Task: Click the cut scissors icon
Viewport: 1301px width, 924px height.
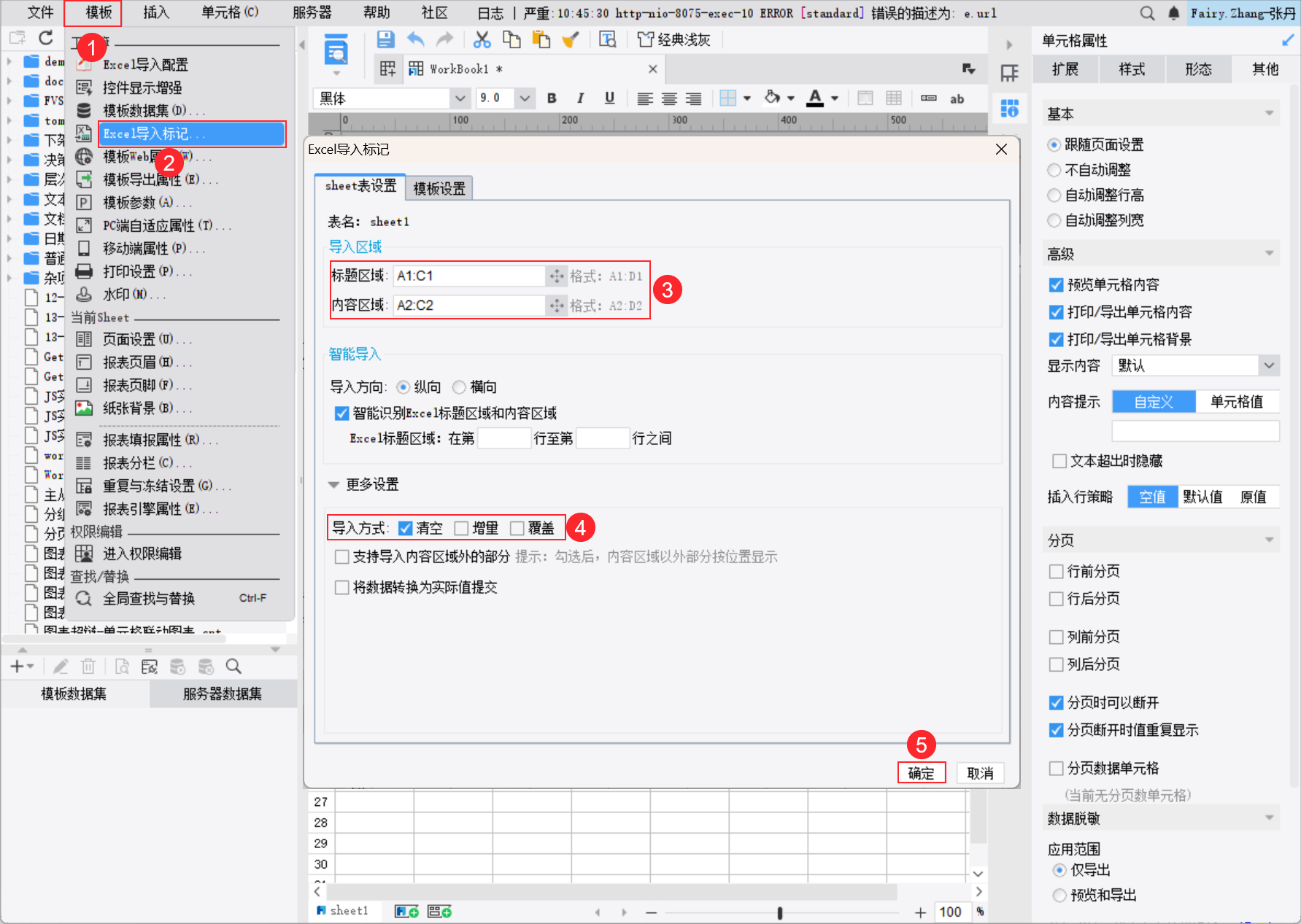Action: click(481, 39)
